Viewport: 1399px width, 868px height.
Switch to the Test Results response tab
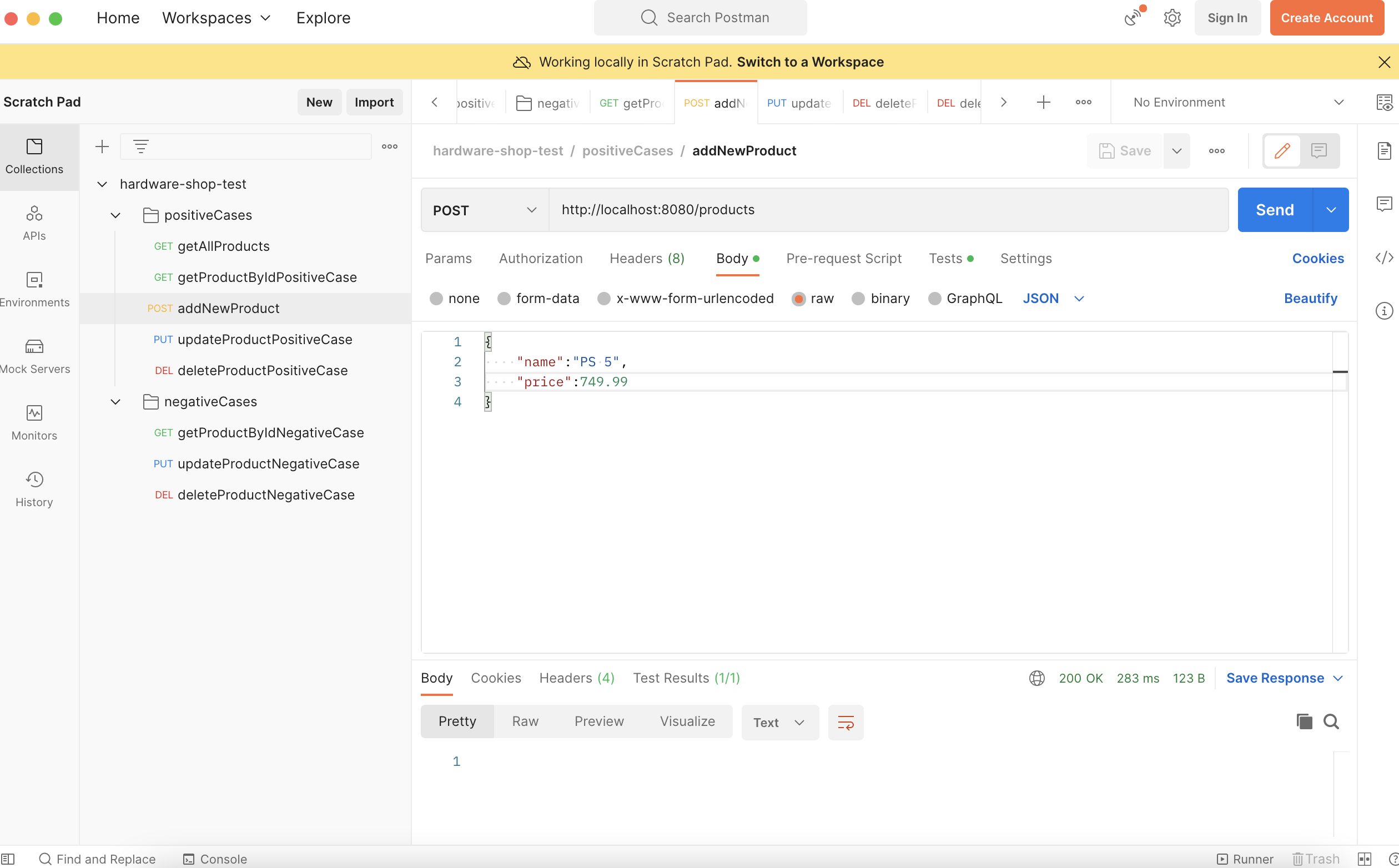(x=686, y=678)
